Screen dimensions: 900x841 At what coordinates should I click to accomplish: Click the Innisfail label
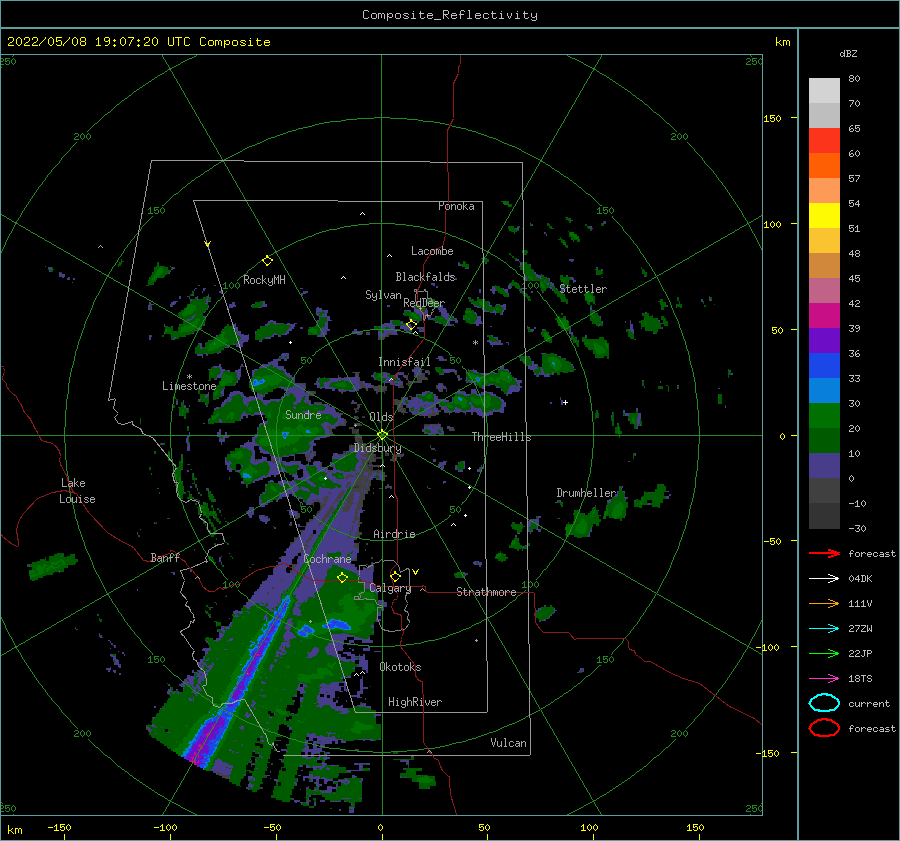tap(404, 362)
